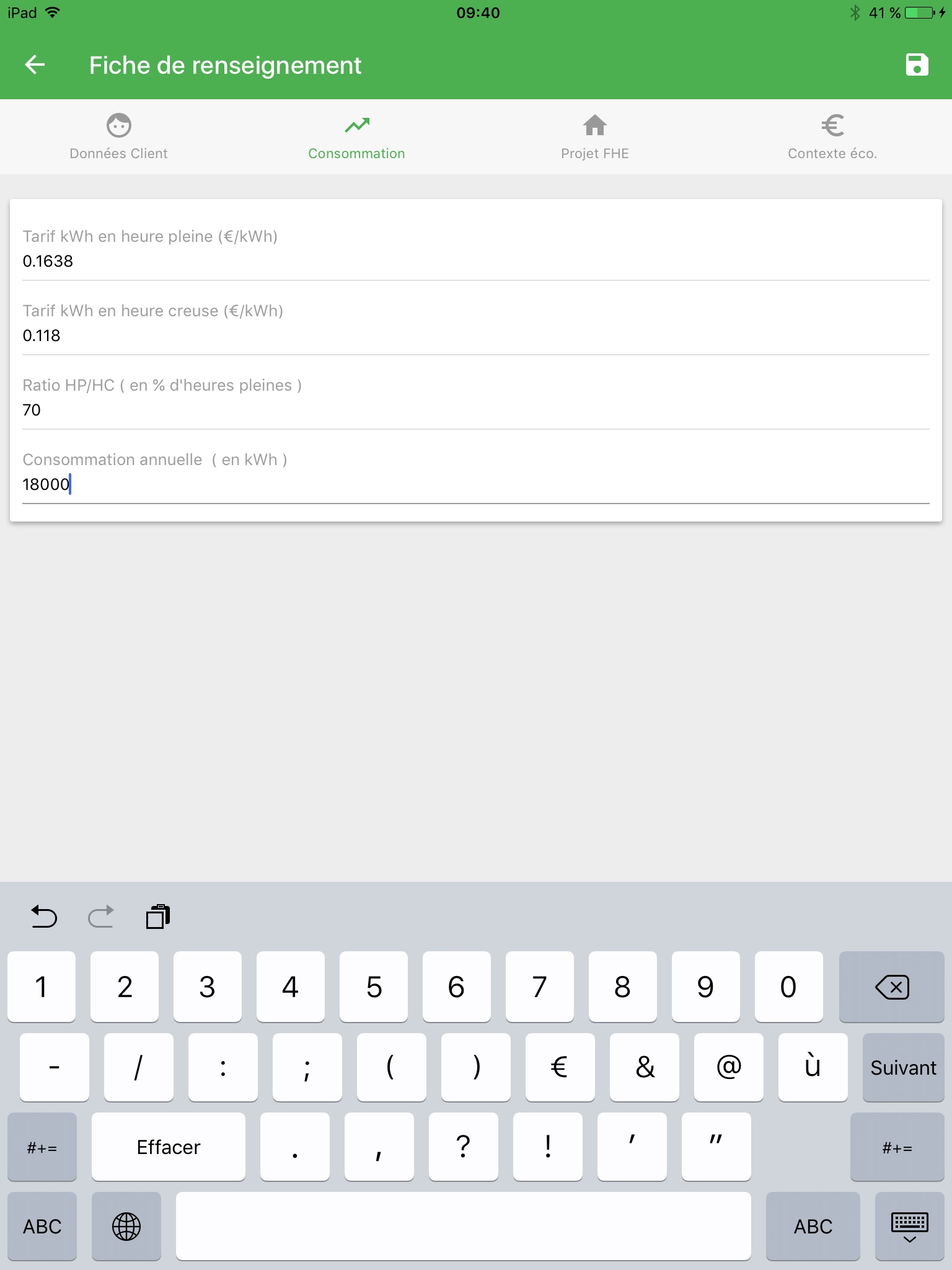
Task: Tap the space bar
Action: 464,1226
